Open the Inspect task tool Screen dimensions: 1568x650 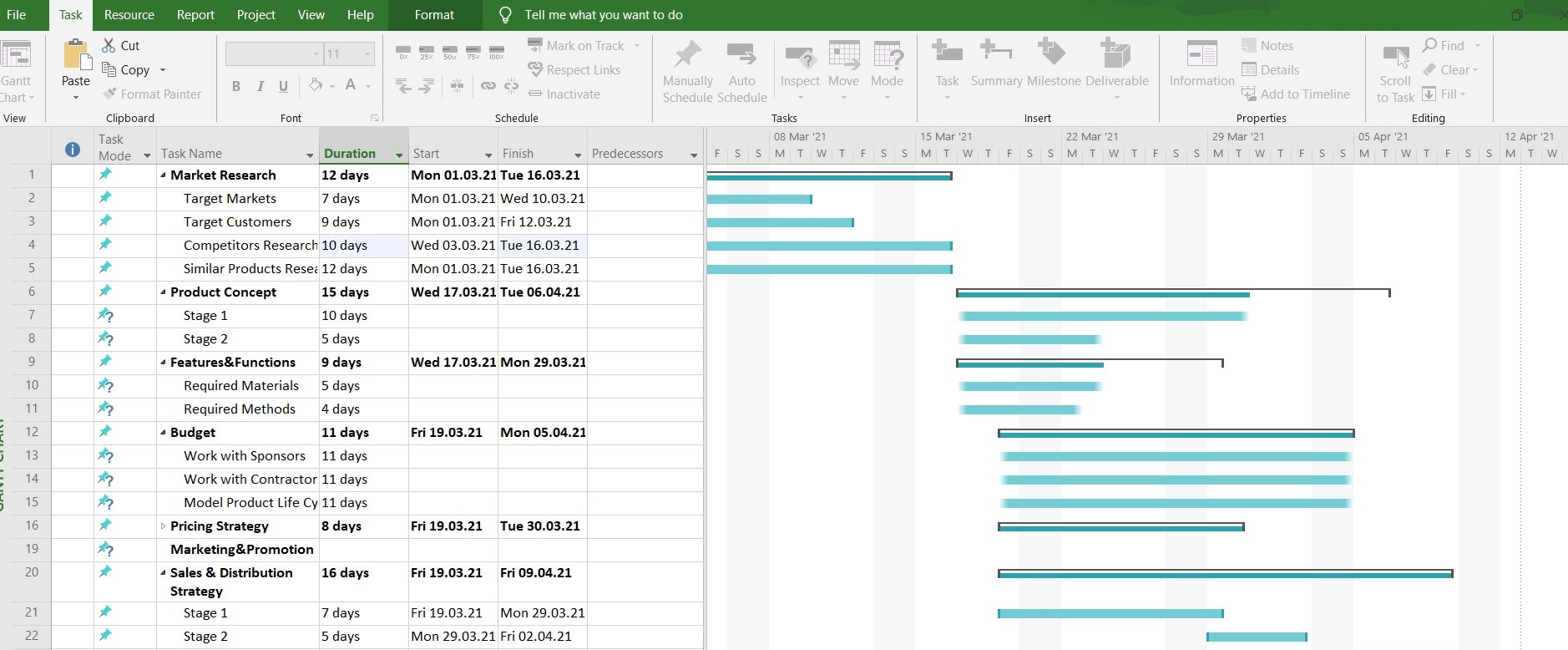[800, 70]
